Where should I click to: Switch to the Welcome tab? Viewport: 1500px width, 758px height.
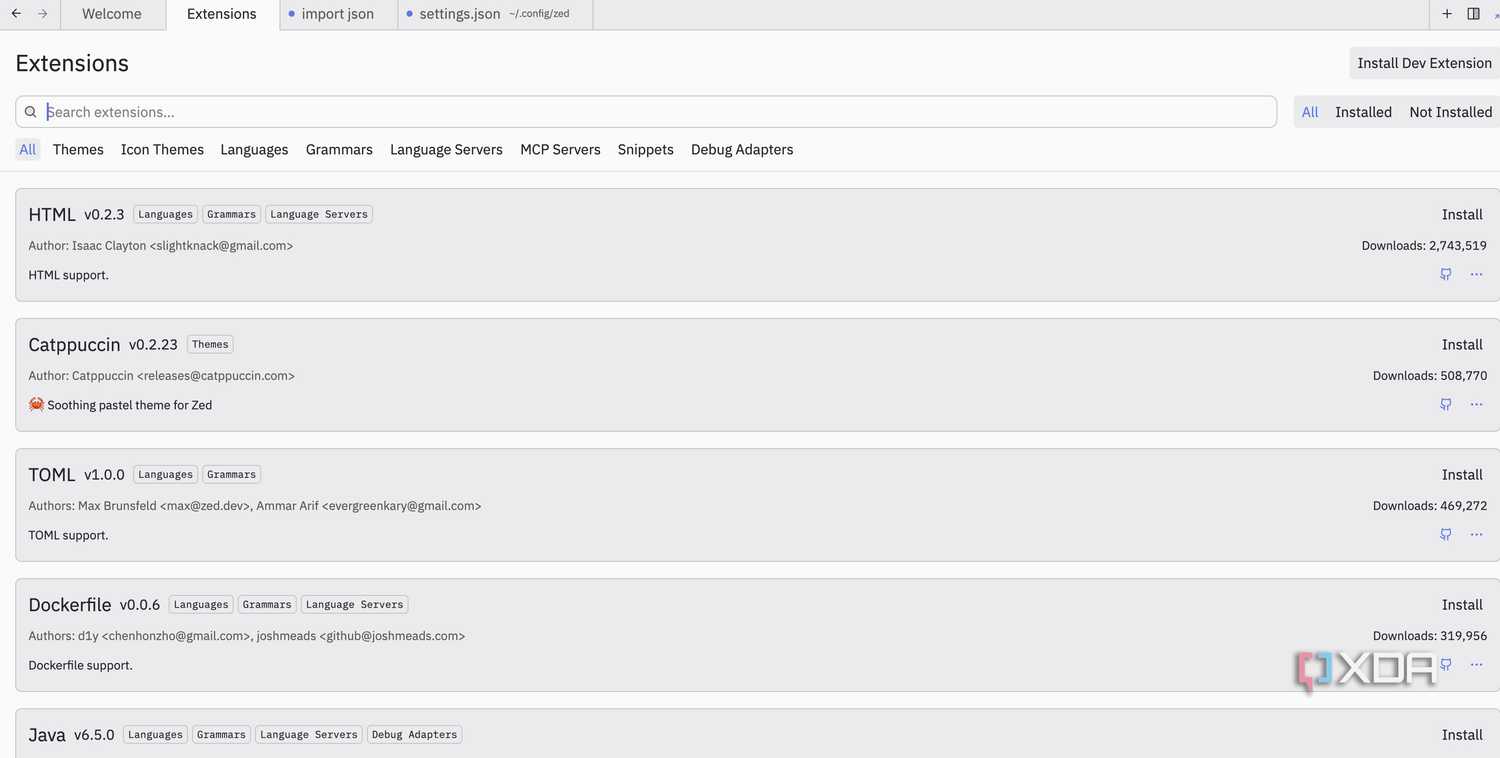(112, 14)
